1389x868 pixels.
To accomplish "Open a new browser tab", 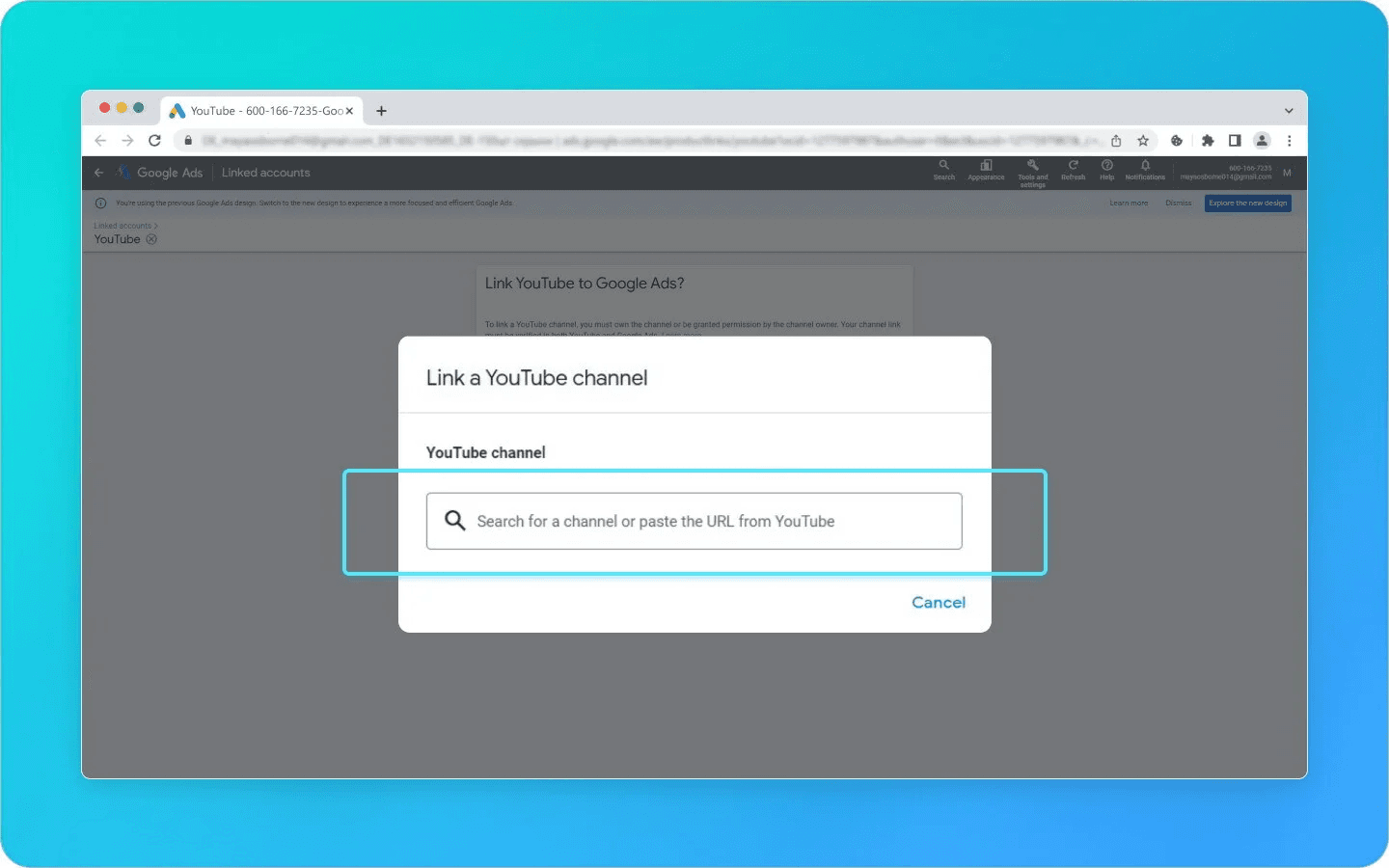I will (381, 111).
